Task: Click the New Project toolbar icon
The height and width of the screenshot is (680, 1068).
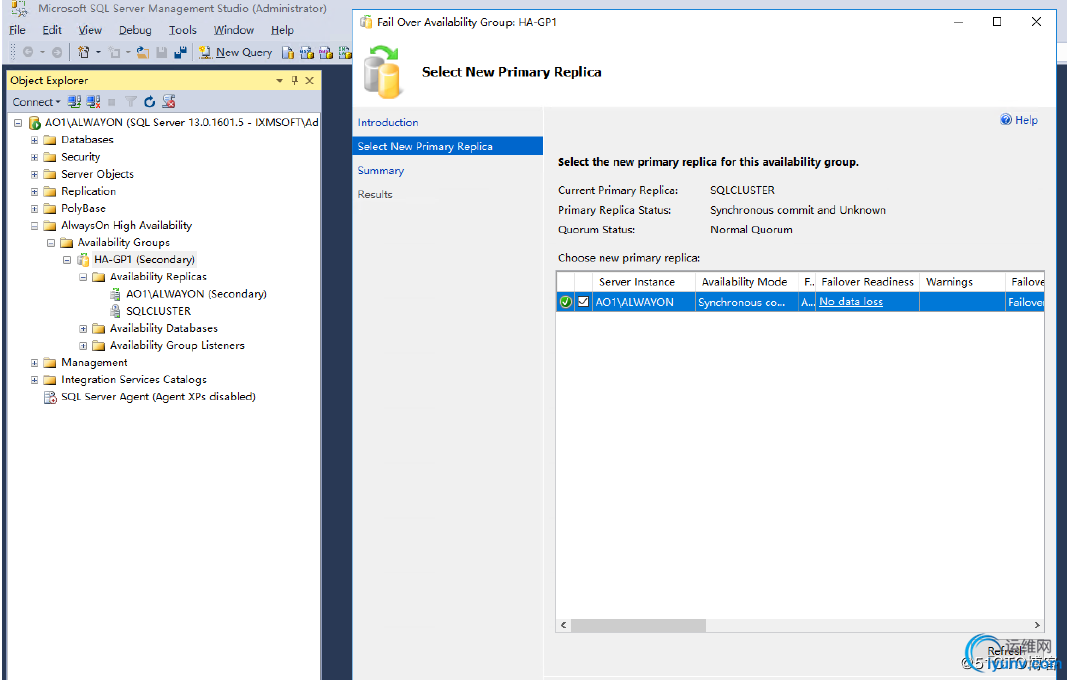Action: click(x=84, y=52)
